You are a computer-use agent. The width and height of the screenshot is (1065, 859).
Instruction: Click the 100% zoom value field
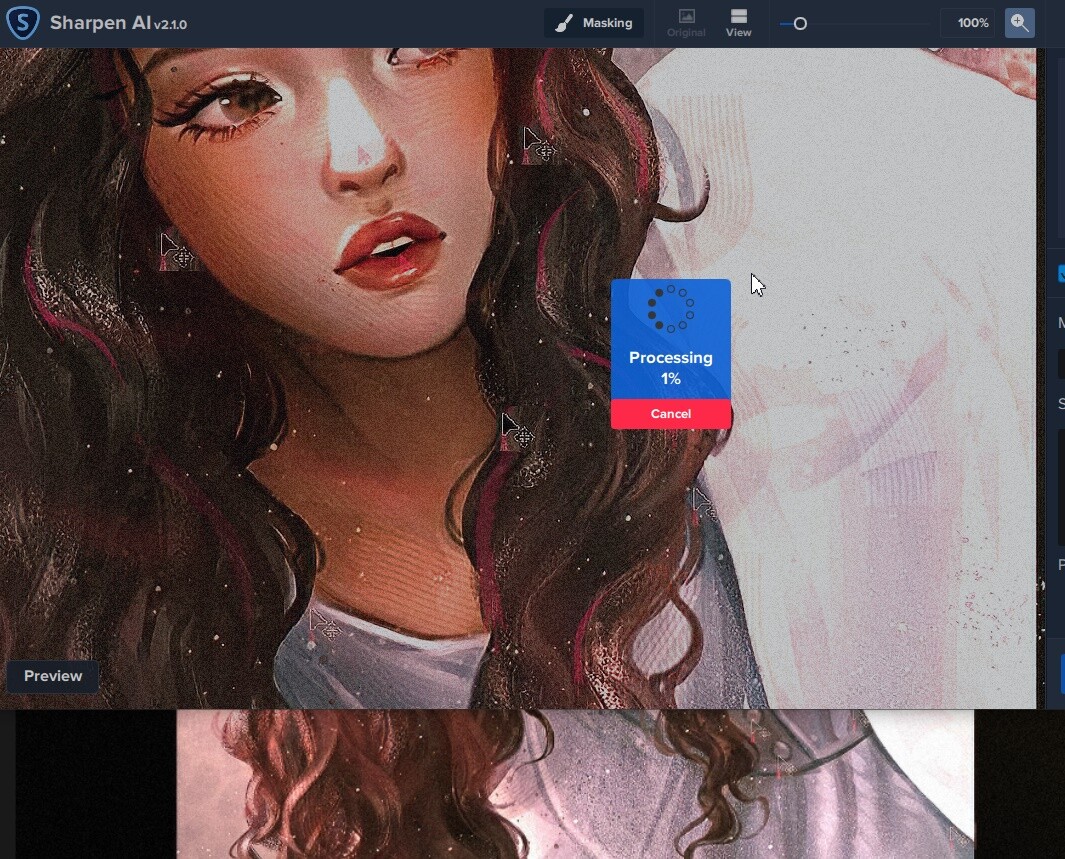tap(968, 23)
